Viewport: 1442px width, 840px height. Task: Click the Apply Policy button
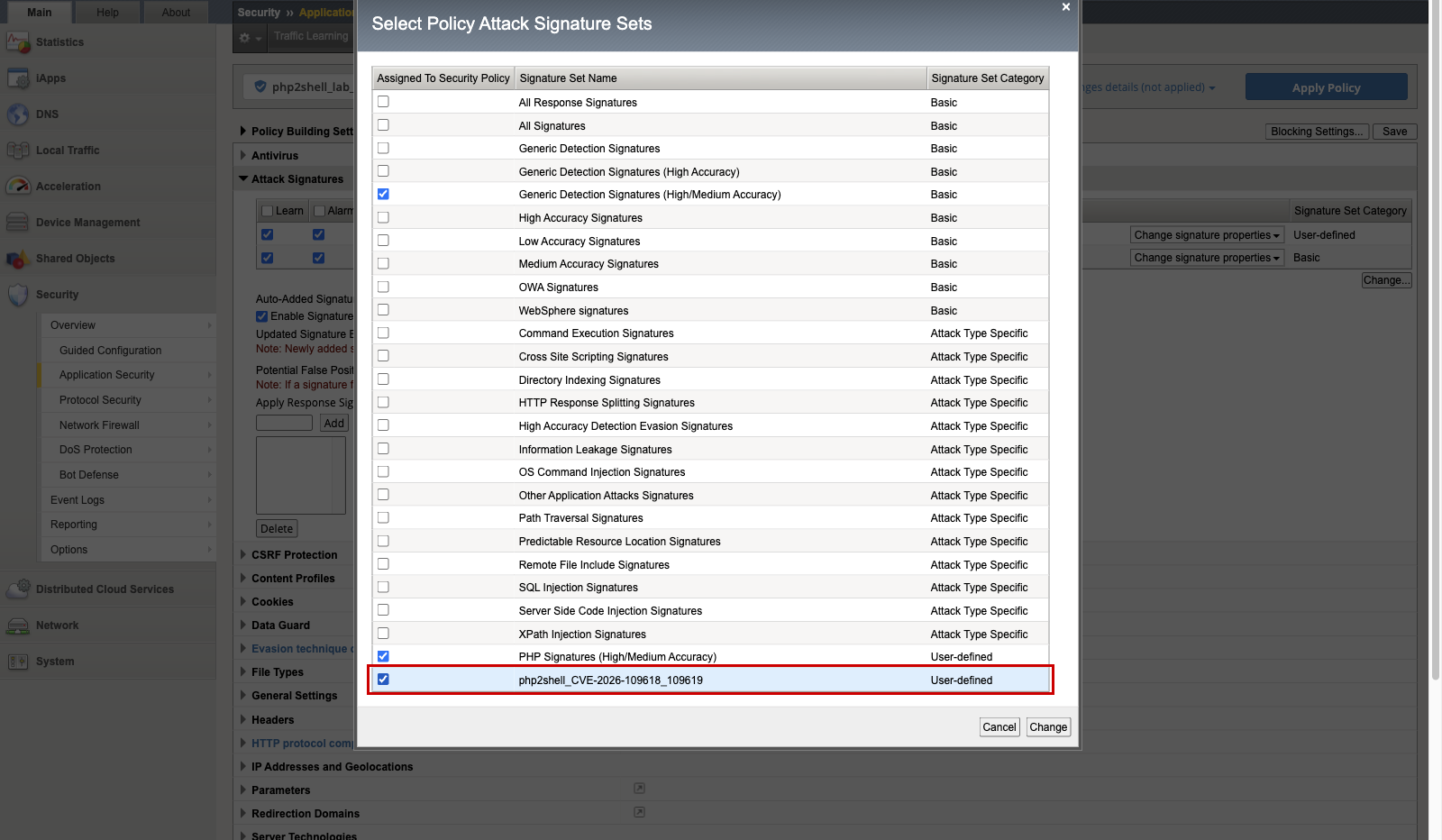pos(1326,87)
